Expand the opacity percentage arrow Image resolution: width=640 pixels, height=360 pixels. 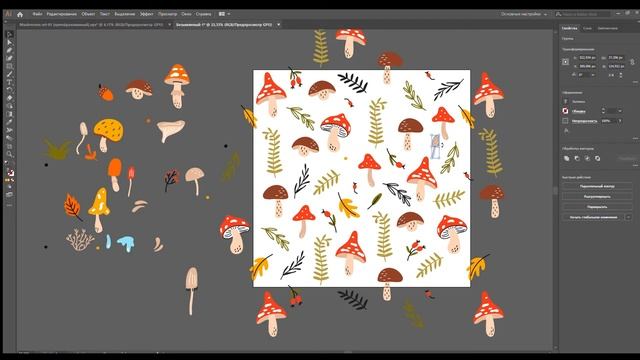[620, 121]
